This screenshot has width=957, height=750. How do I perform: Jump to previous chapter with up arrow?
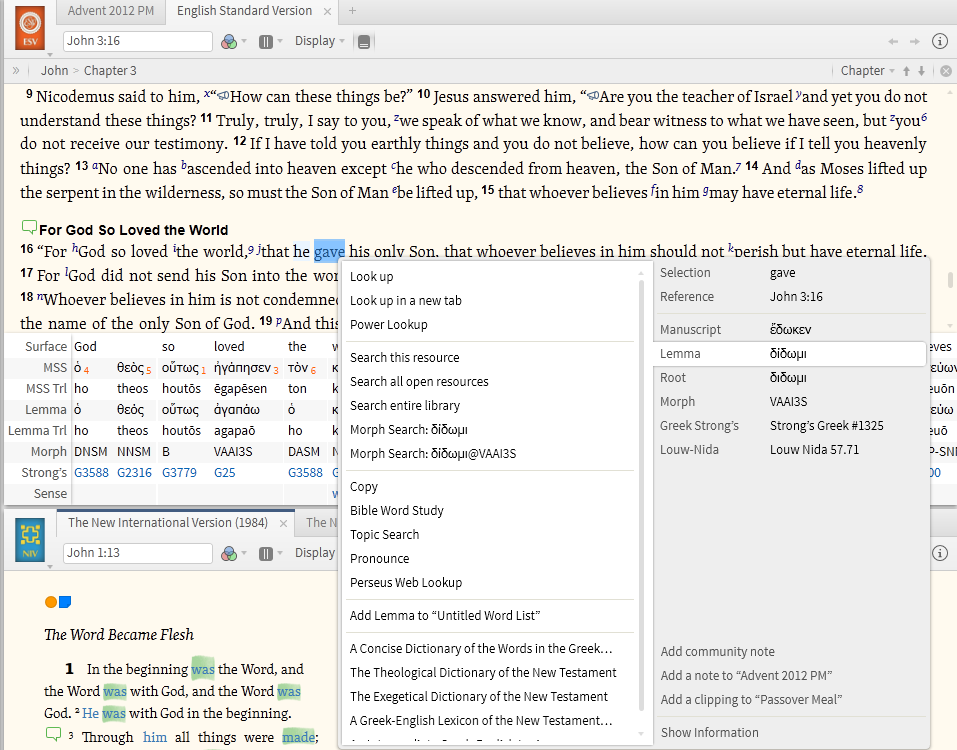[906, 71]
